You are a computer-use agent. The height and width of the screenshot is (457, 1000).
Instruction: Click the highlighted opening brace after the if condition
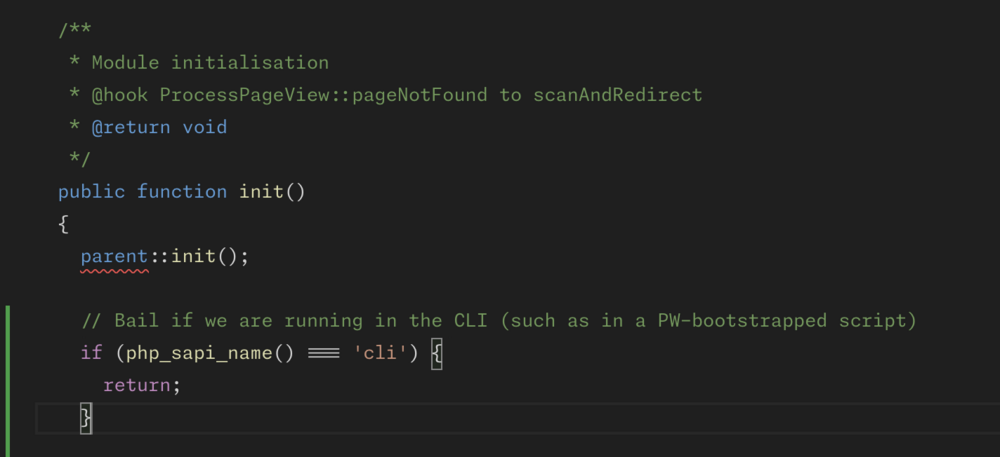(x=436, y=353)
